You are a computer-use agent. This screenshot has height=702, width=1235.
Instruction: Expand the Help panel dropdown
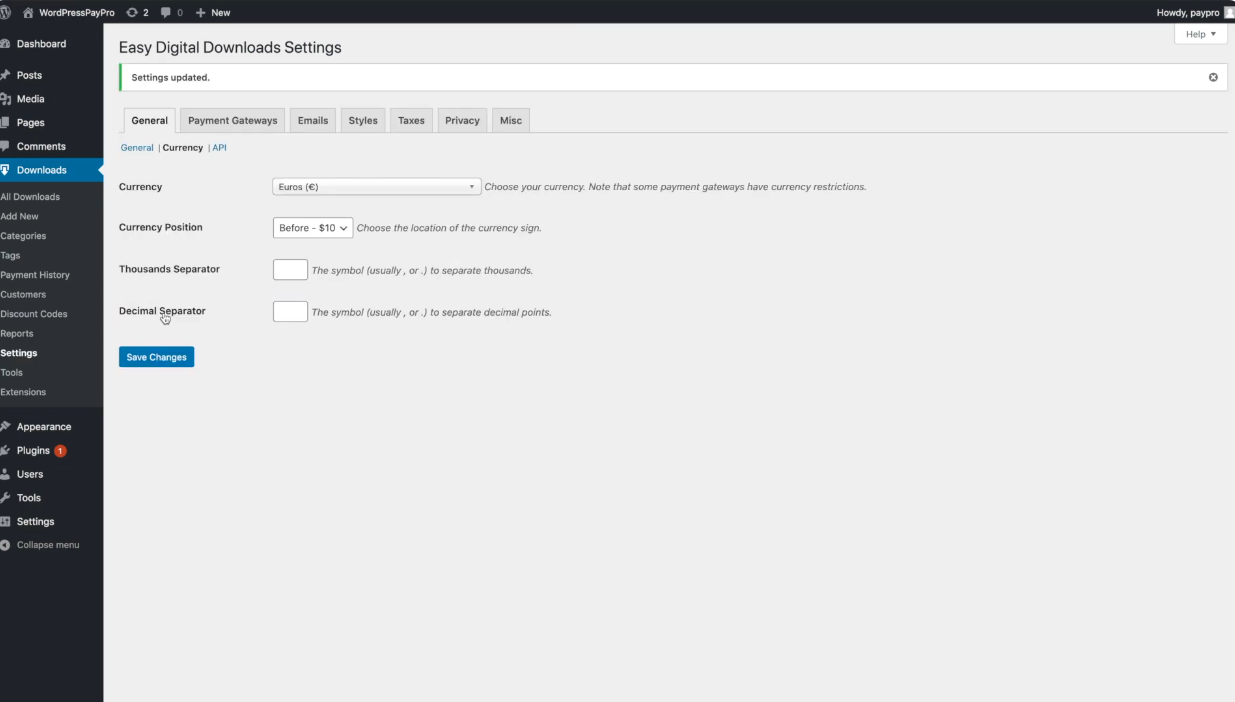[x=1200, y=34]
